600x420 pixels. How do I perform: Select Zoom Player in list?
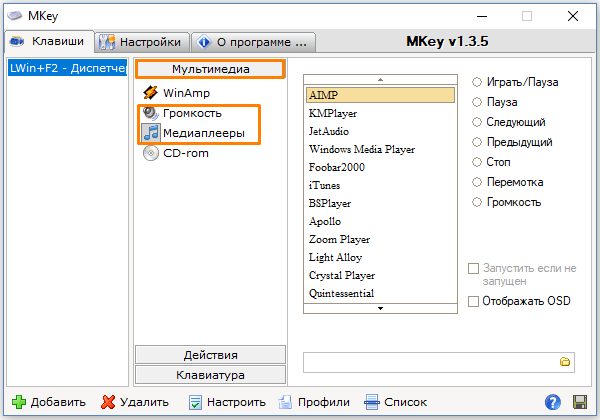coord(380,239)
